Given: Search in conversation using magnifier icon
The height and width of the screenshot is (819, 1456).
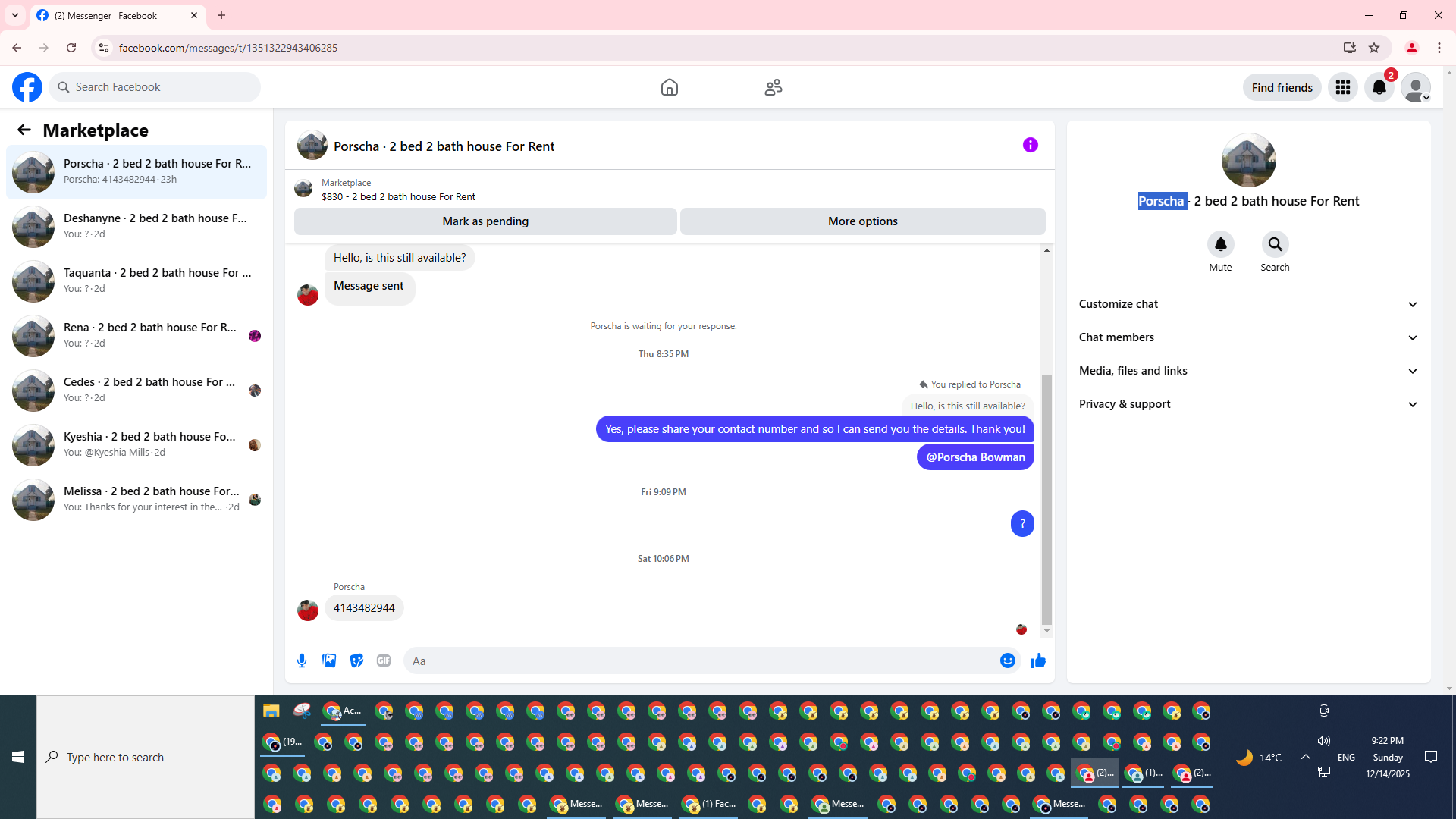Looking at the screenshot, I should click(1275, 244).
